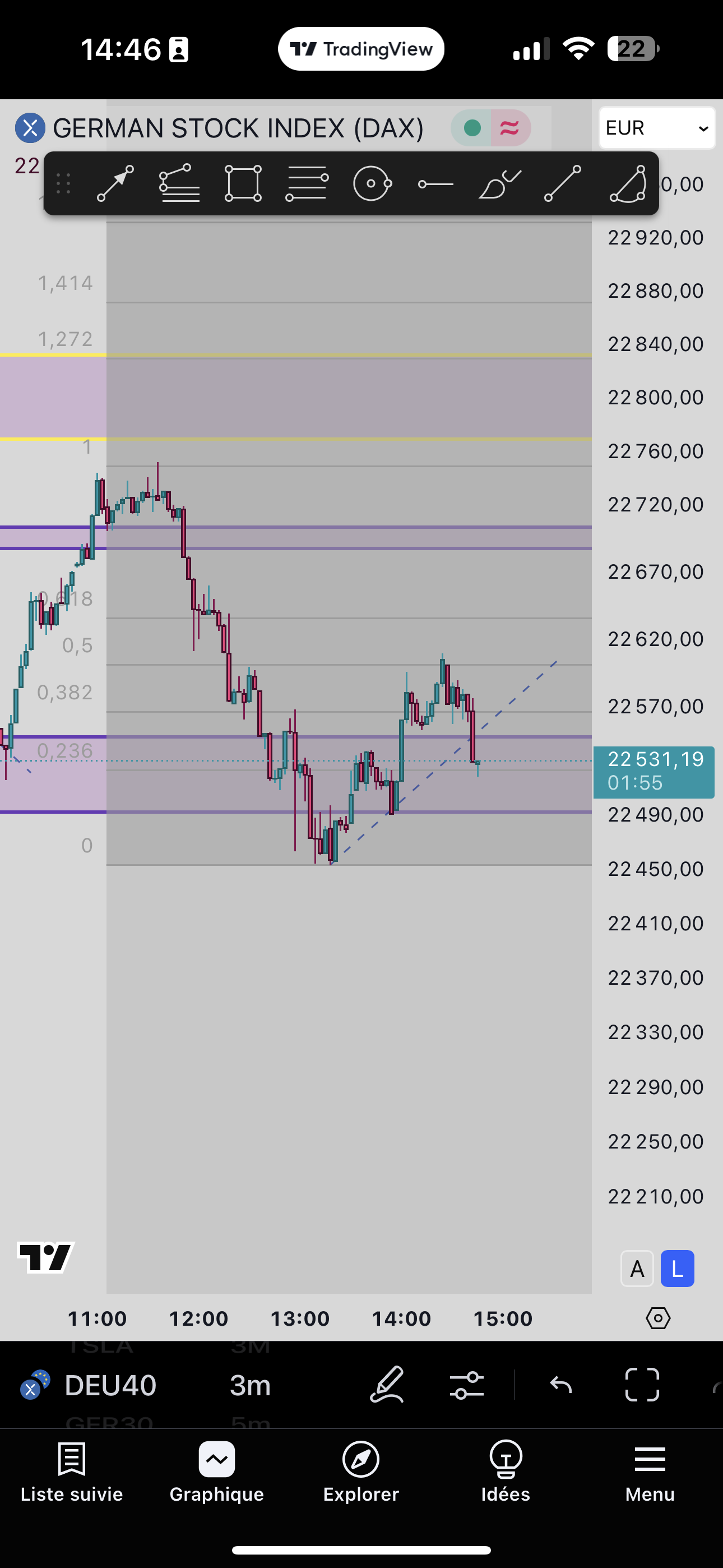Viewport: 723px width, 1568px height.
Task: Toggle the green market status indicator
Action: tap(472, 128)
